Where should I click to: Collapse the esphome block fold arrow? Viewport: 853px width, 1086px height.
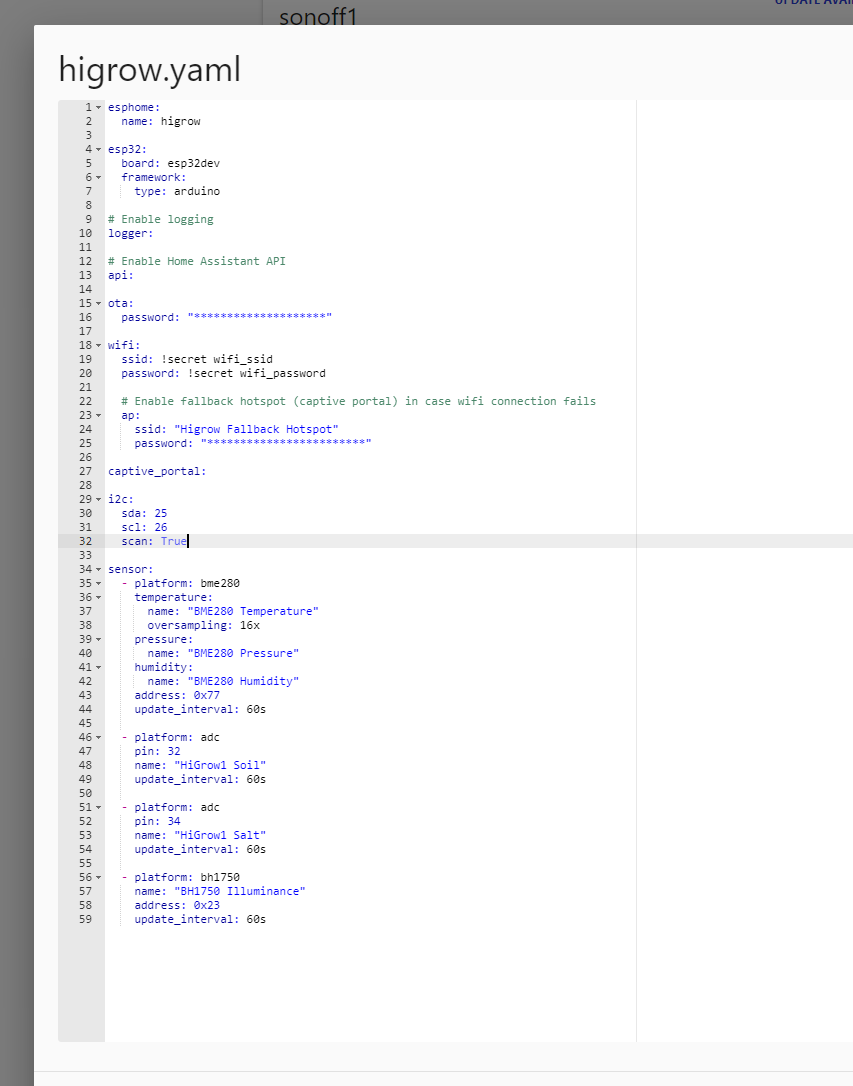tap(97, 107)
